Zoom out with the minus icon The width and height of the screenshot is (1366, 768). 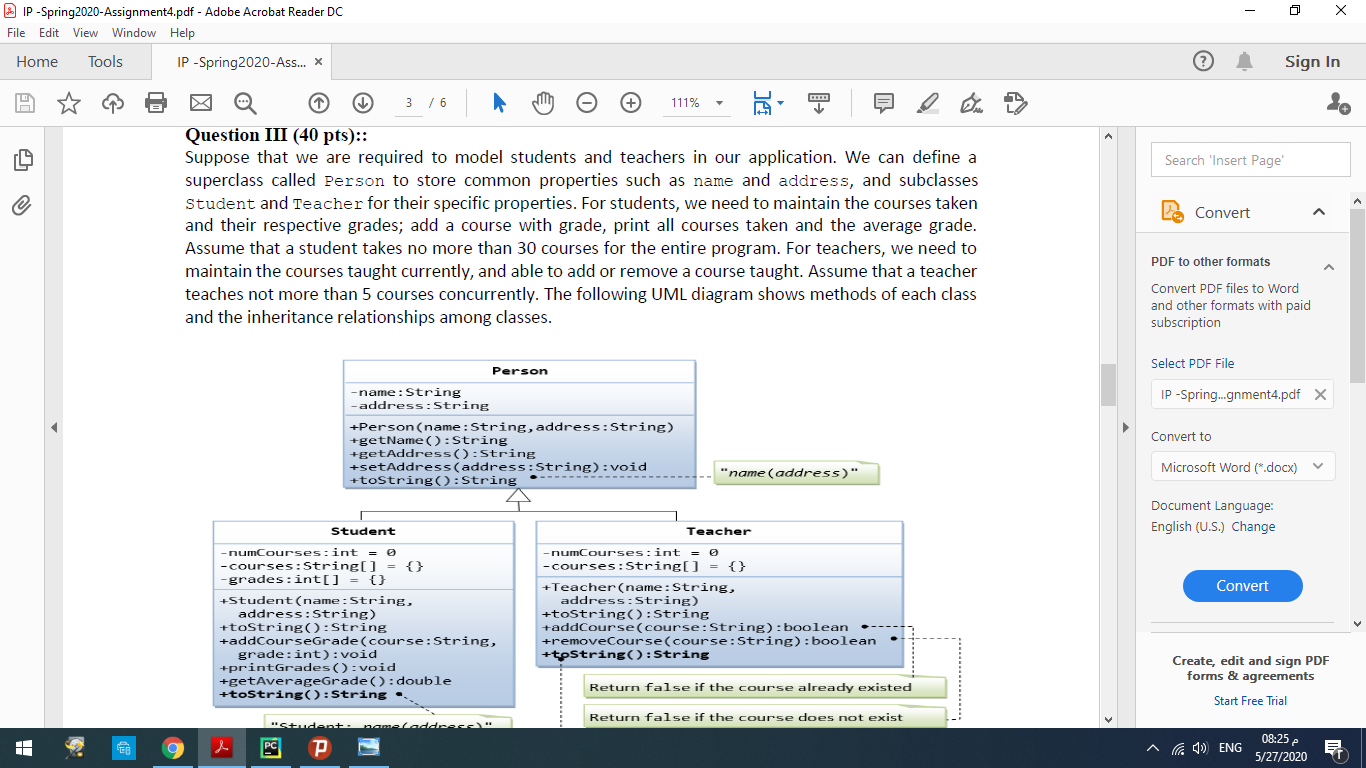[587, 103]
